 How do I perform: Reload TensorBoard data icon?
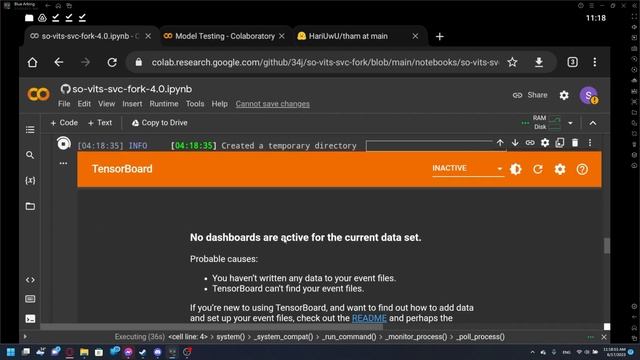(538, 169)
